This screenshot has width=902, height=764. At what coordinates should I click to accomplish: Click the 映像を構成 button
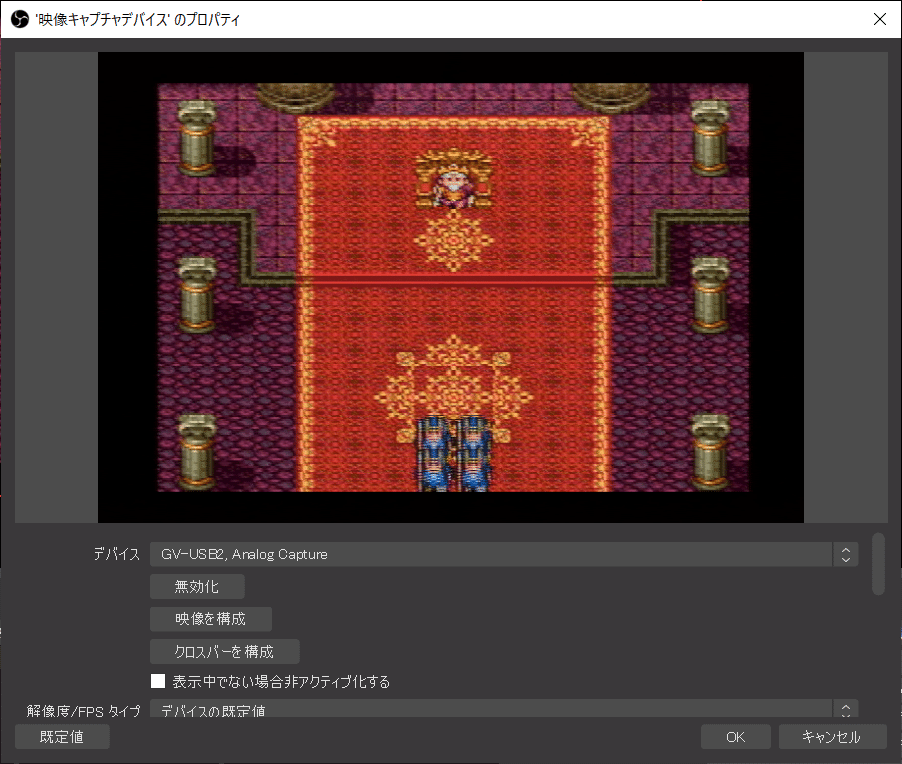coord(211,618)
